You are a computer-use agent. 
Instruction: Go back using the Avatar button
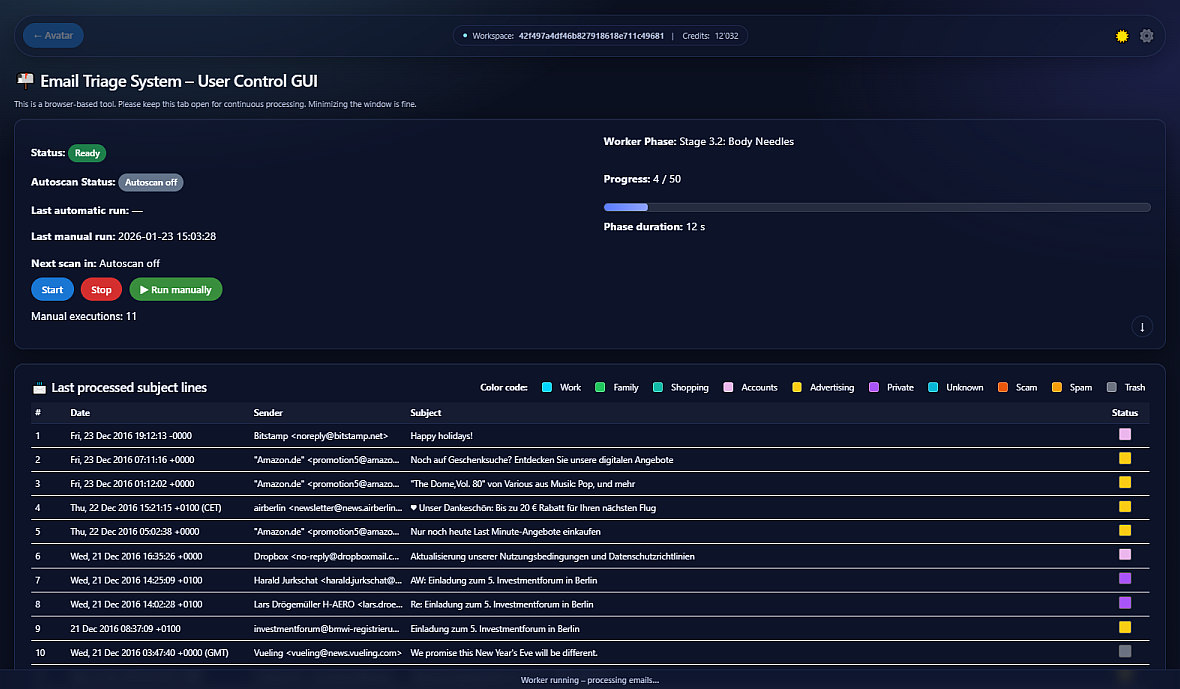(x=53, y=36)
